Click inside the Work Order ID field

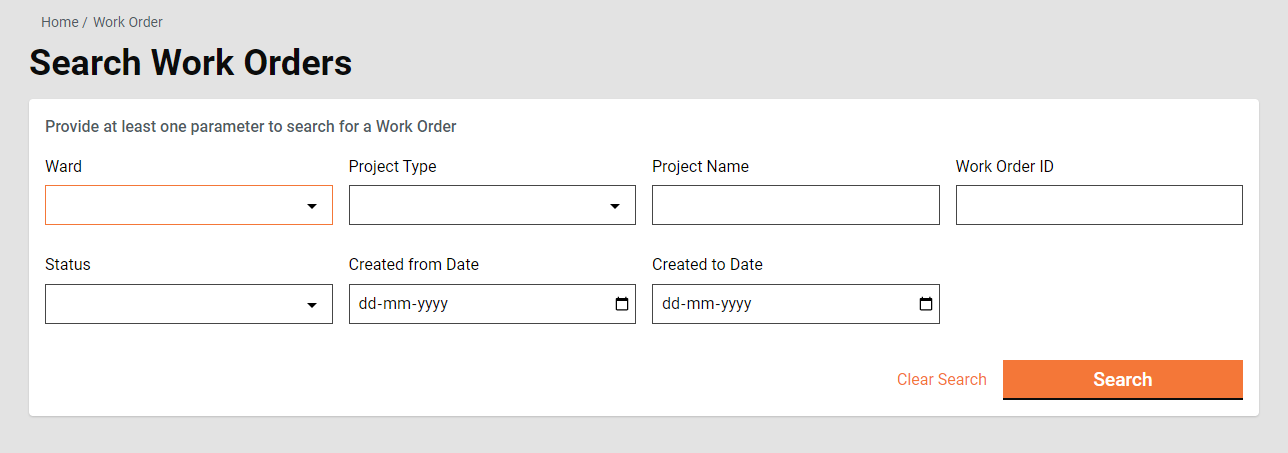point(1098,205)
